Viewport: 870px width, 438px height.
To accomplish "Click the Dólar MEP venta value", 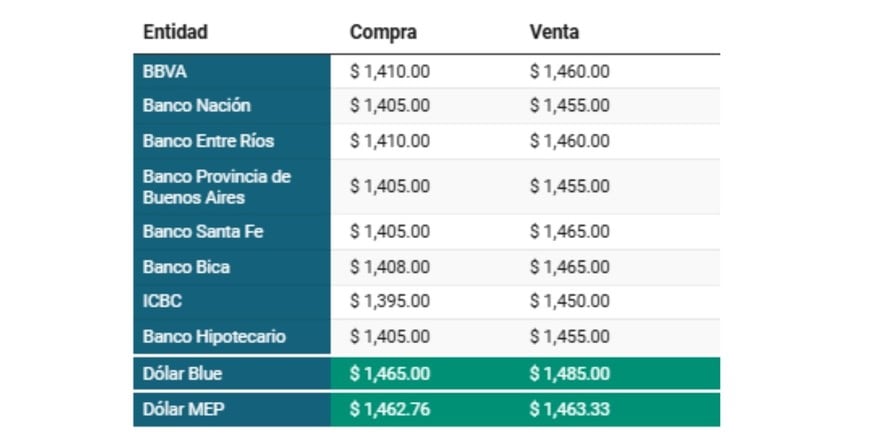I will (570, 409).
